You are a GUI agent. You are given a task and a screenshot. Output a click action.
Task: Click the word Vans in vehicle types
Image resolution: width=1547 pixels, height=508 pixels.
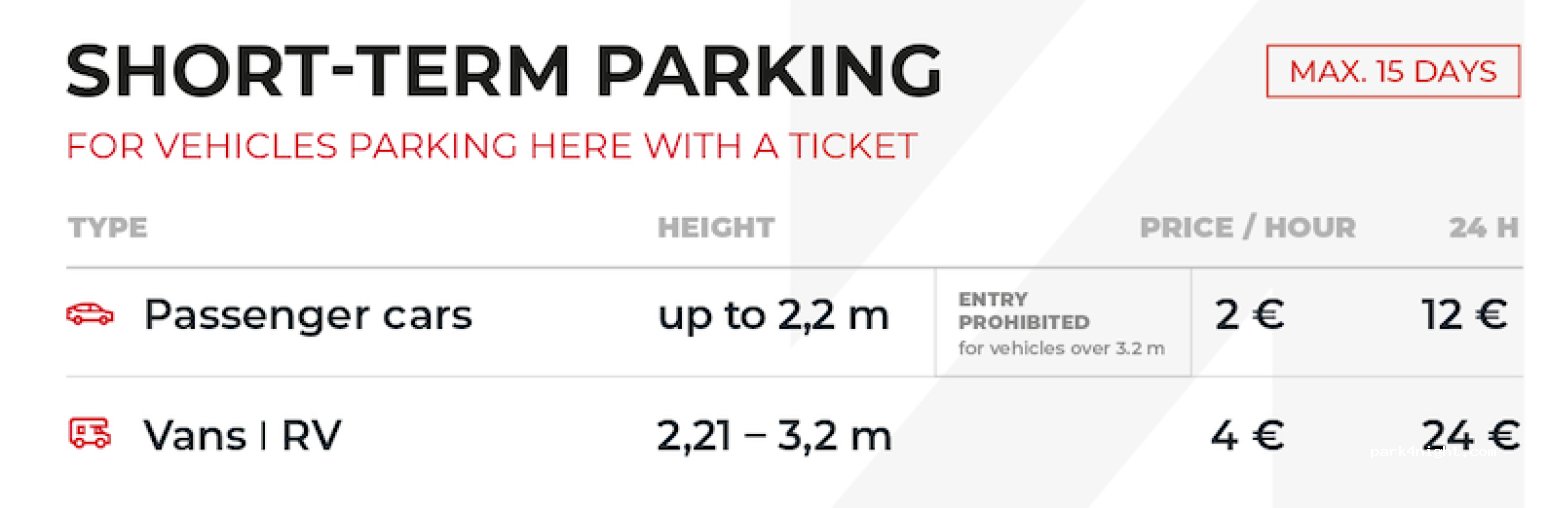[195, 436]
